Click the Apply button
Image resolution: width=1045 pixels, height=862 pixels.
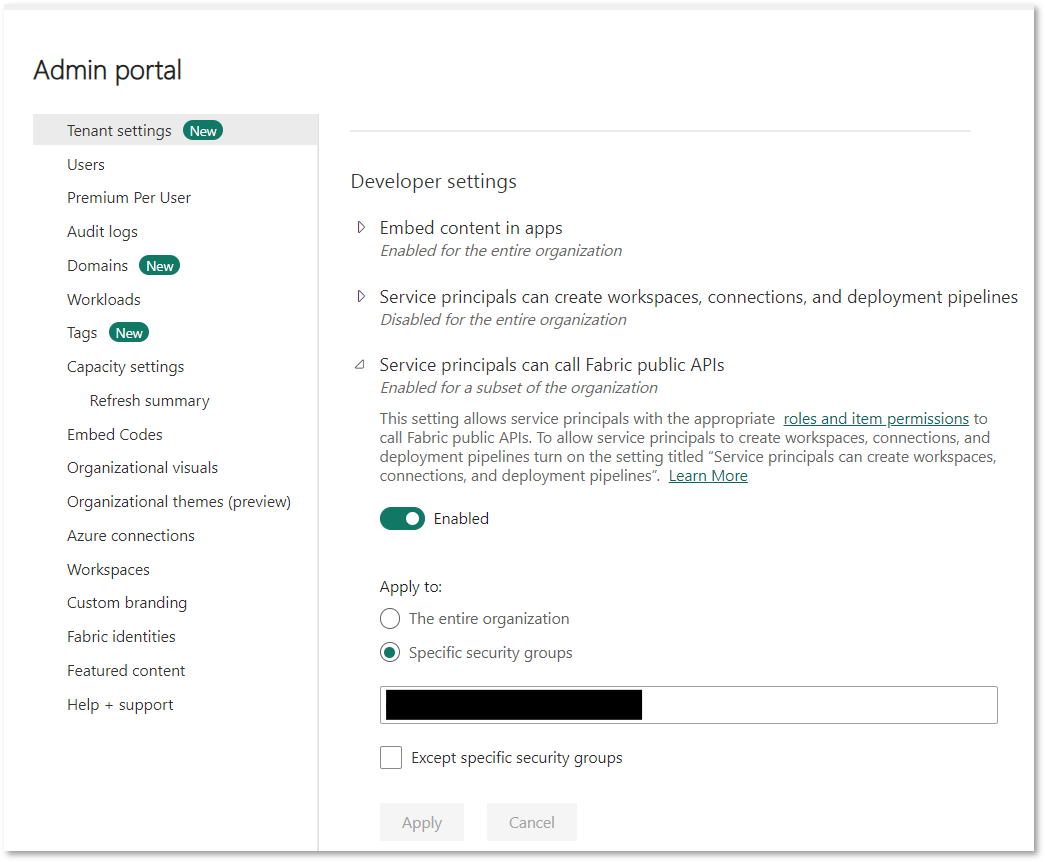tap(422, 823)
